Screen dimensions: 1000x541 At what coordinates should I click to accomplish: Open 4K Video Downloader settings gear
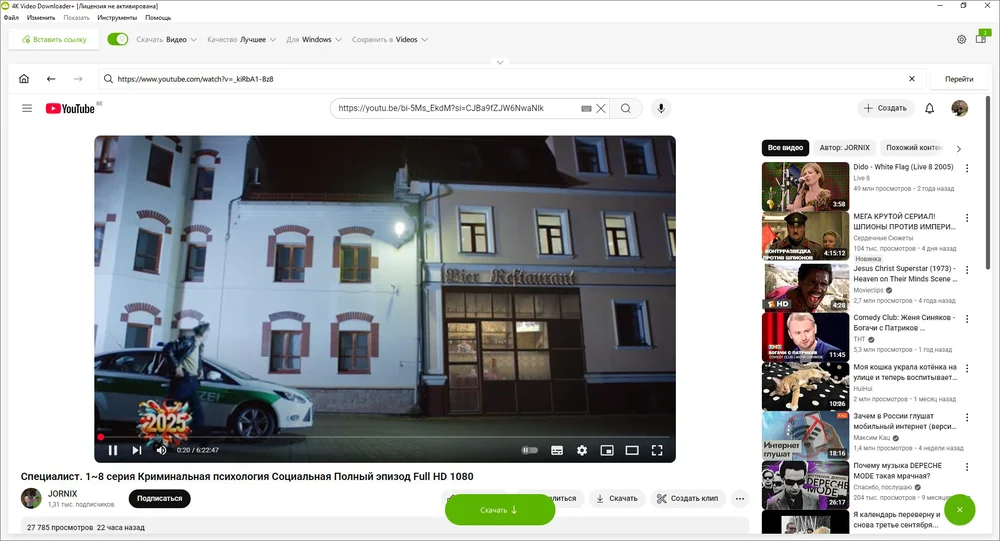coord(961,40)
